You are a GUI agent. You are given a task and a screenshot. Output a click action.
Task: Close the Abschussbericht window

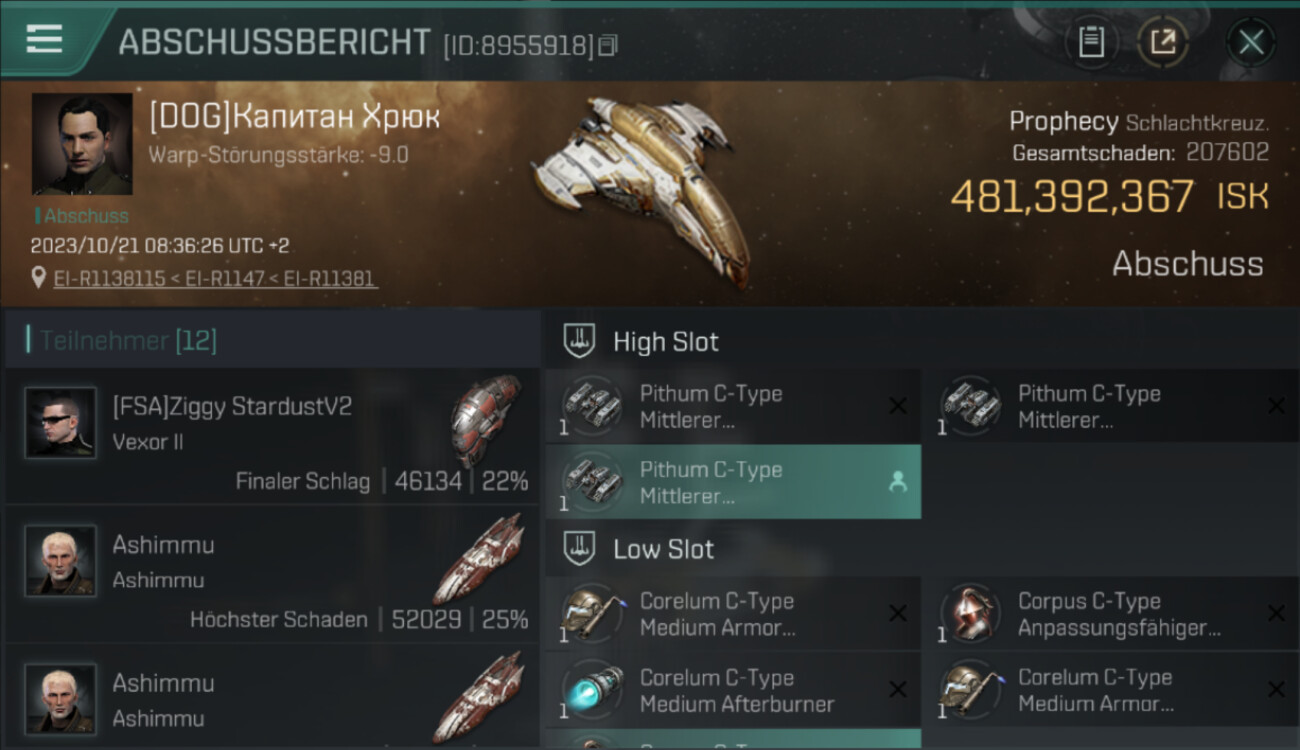[1251, 43]
